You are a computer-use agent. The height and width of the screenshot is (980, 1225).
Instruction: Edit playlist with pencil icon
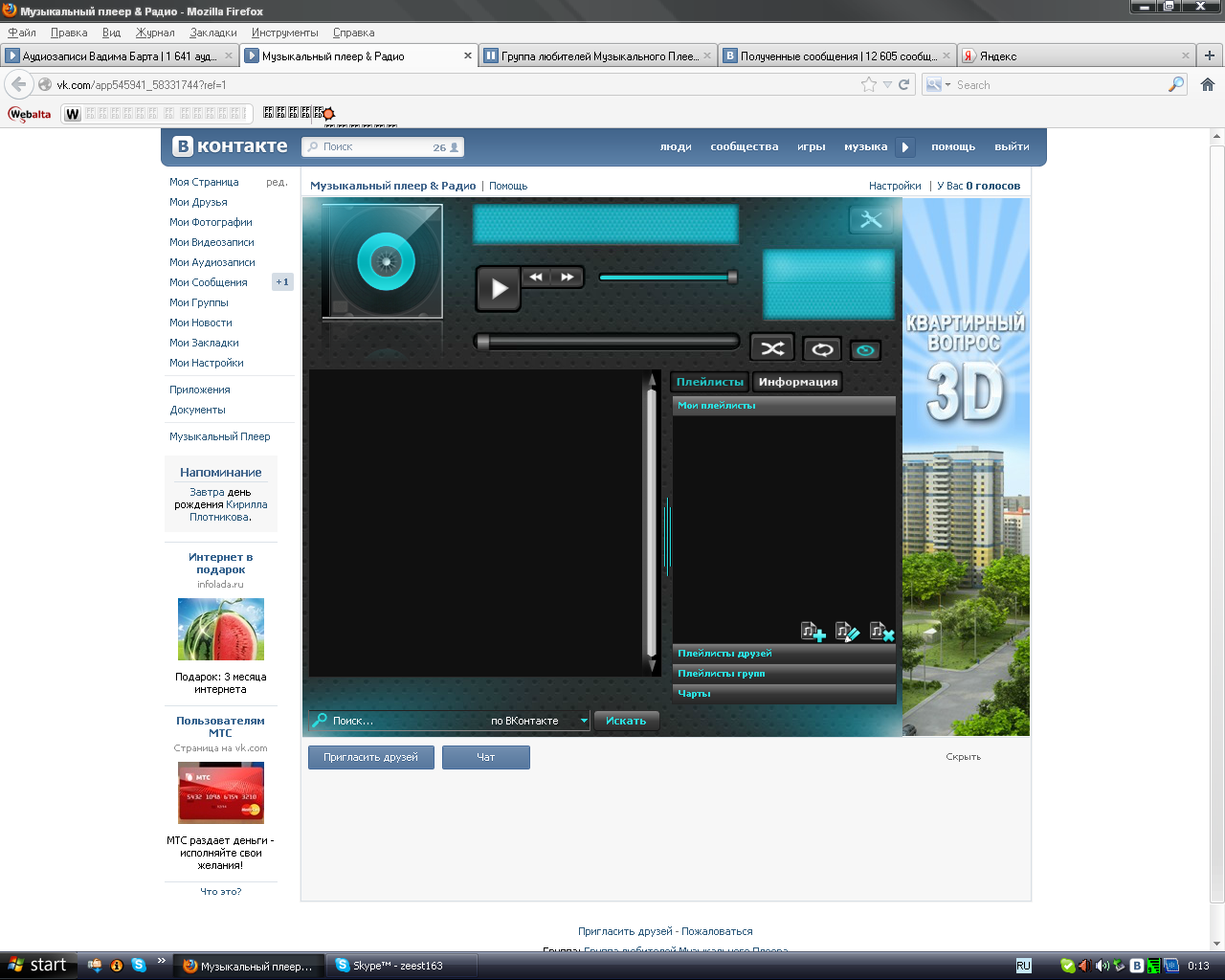pos(848,632)
